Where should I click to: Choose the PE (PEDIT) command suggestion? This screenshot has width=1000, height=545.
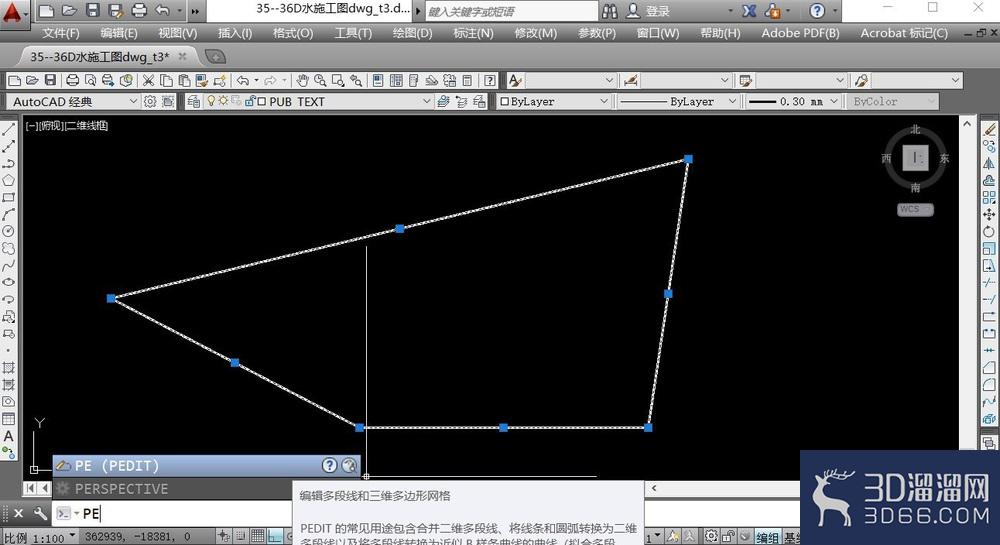(207, 465)
